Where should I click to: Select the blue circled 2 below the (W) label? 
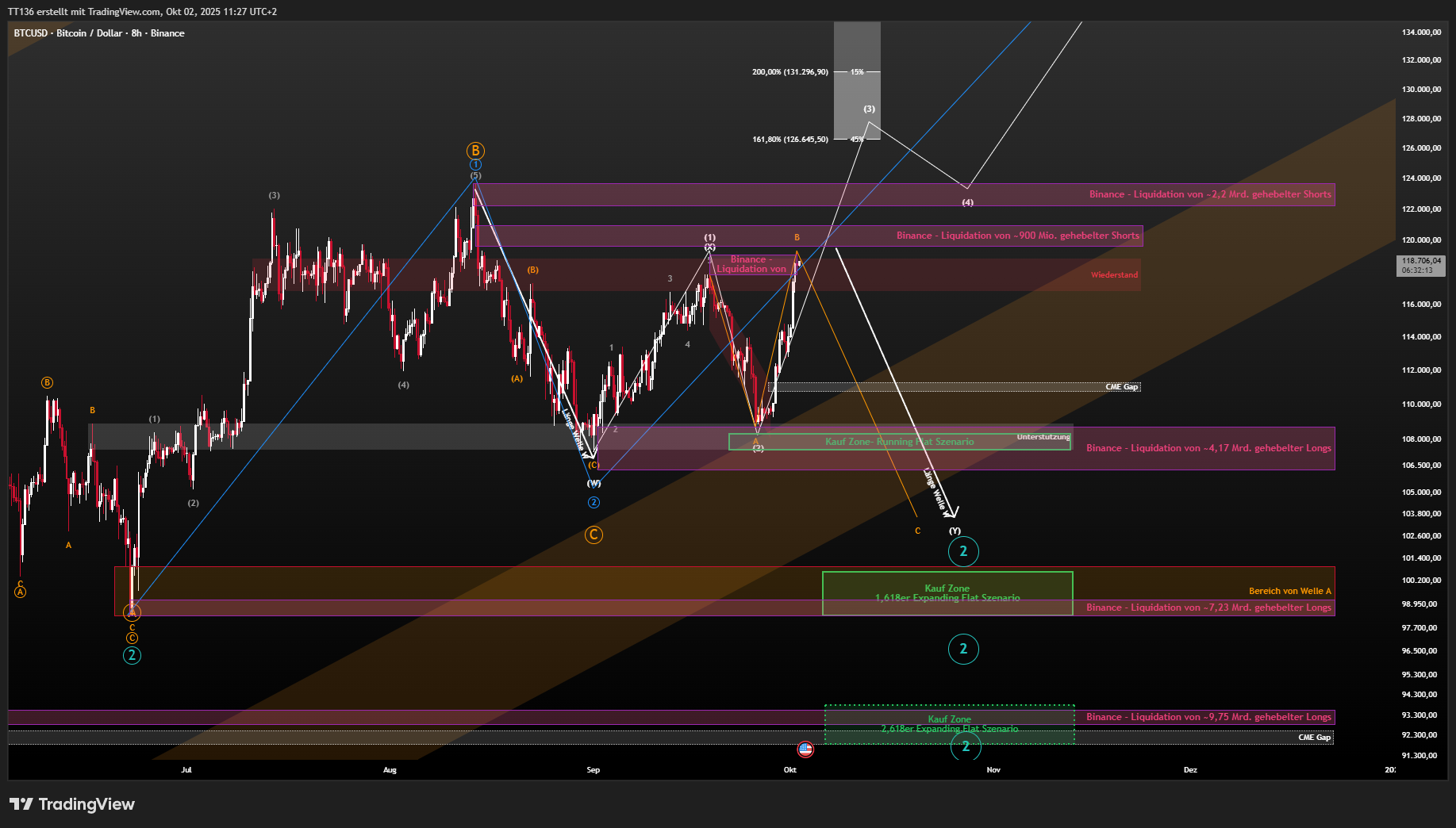click(594, 502)
